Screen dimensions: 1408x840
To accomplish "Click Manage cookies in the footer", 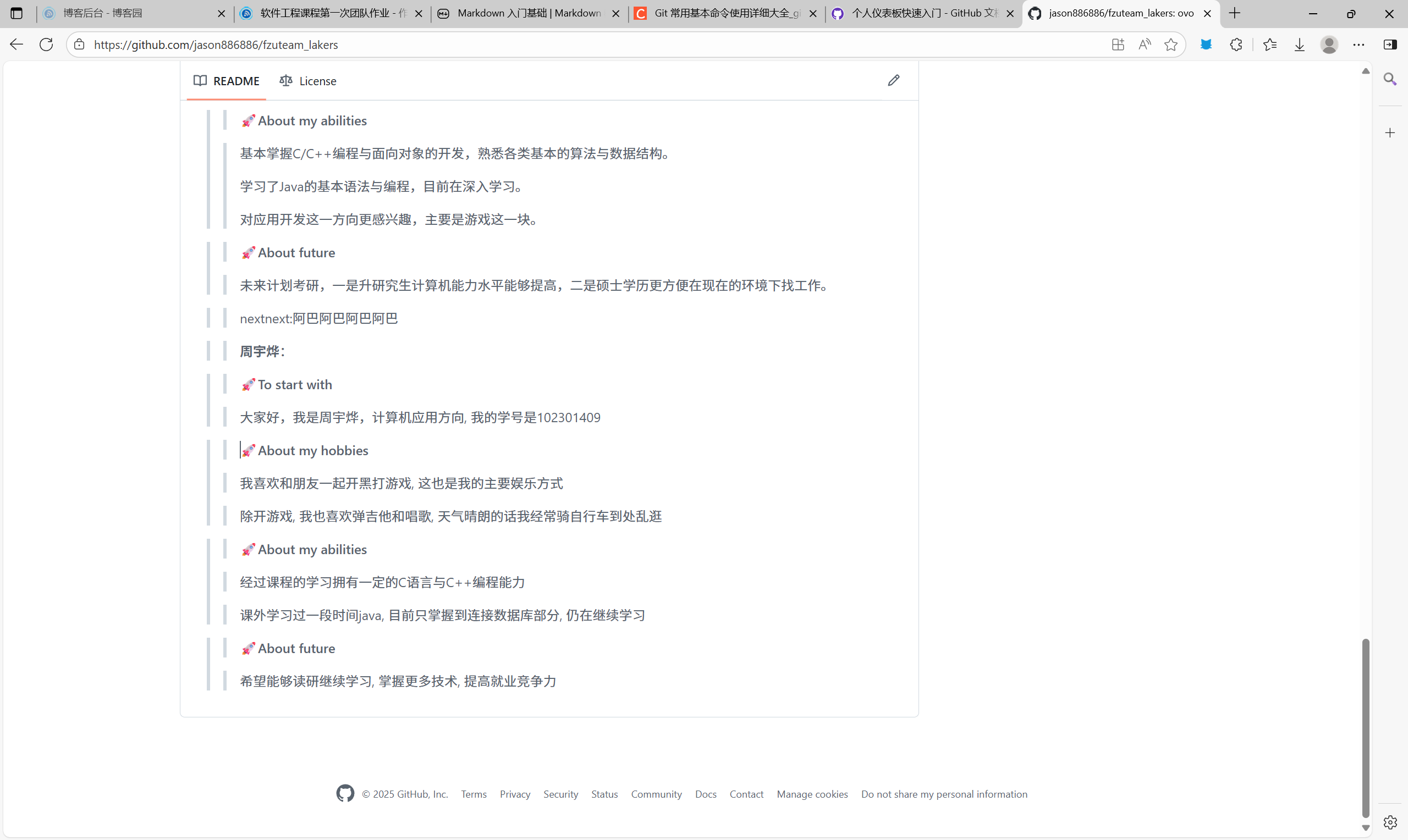I will 812,794.
